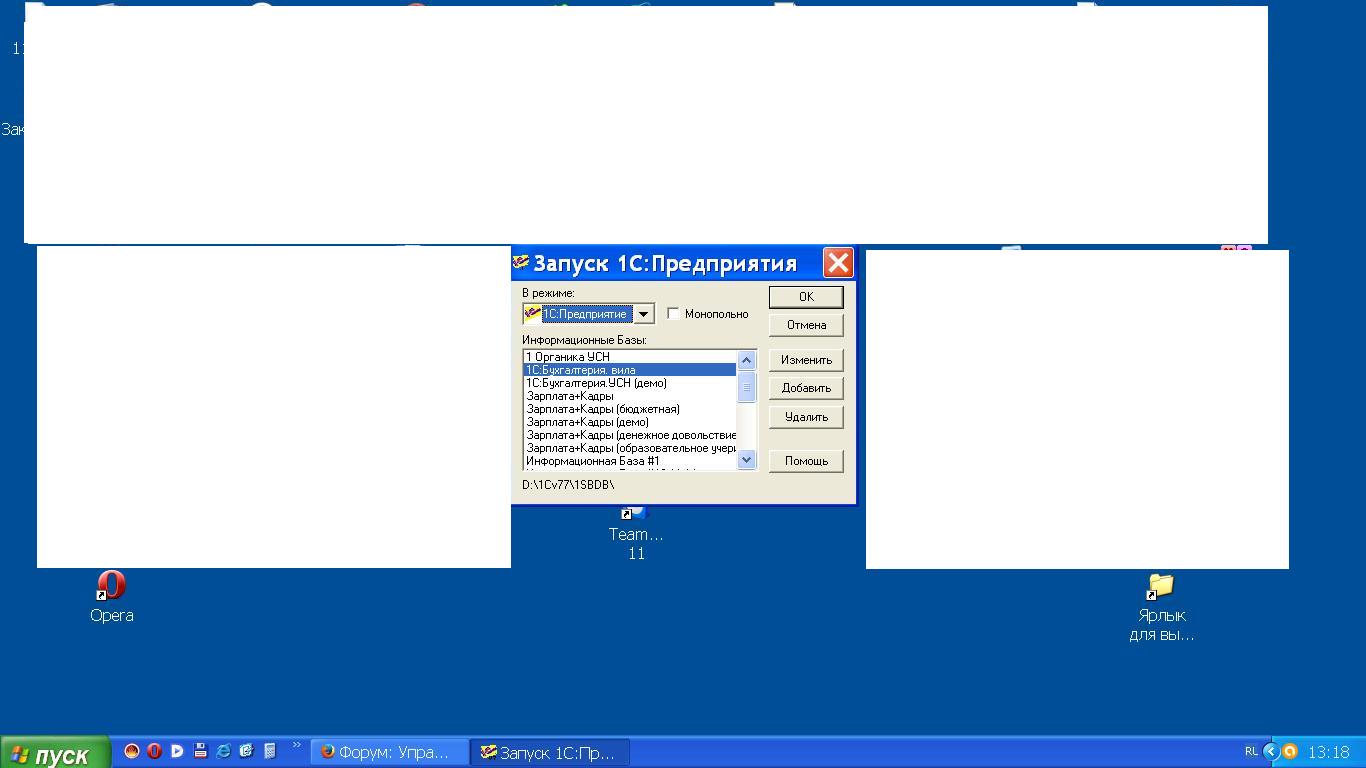1366x768 pixels.
Task: Open the calculator icon in quick launch
Action: (x=269, y=751)
